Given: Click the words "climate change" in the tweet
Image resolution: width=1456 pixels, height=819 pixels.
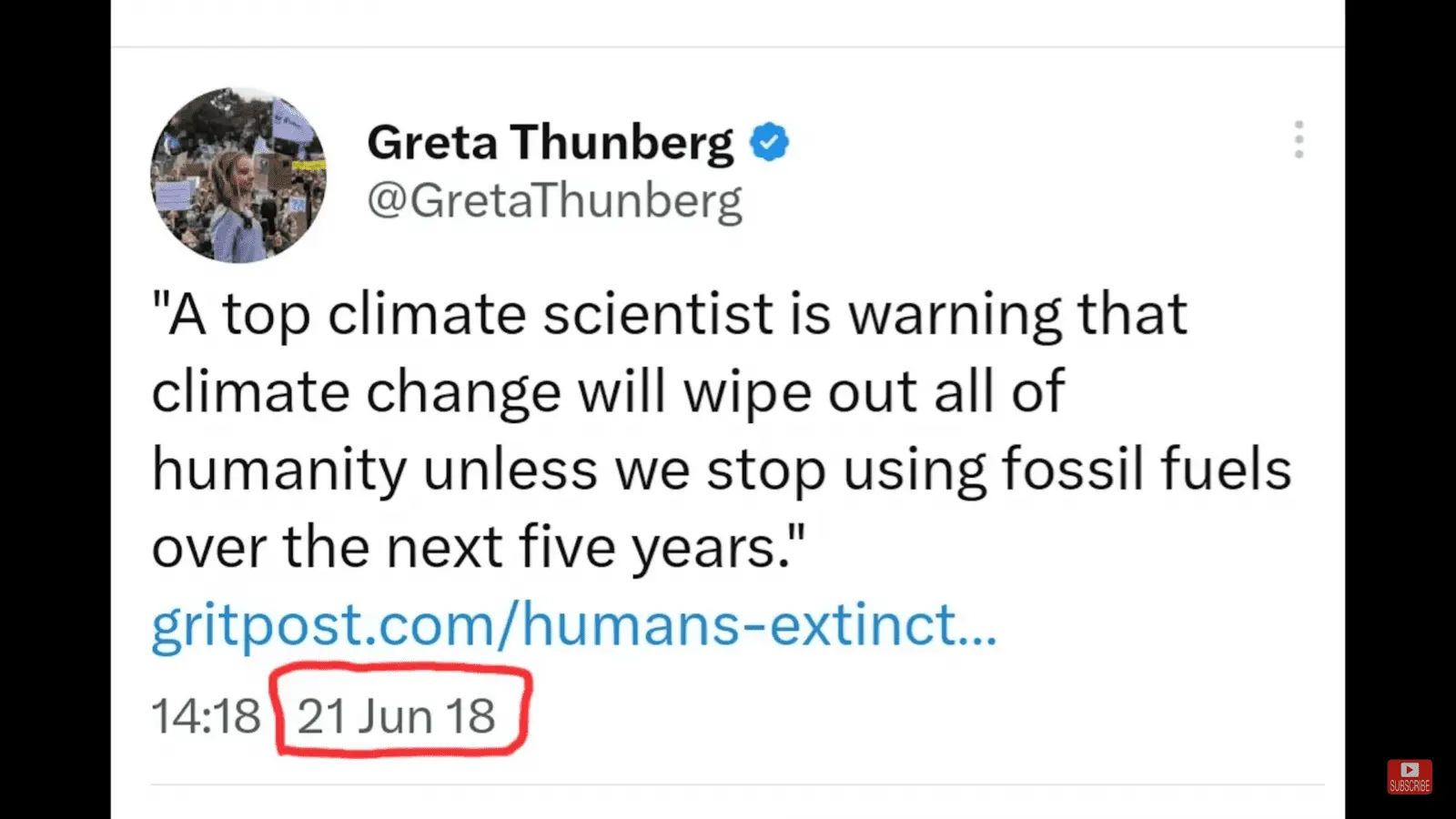Looking at the screenshot, I should click(x=357, y=393).
